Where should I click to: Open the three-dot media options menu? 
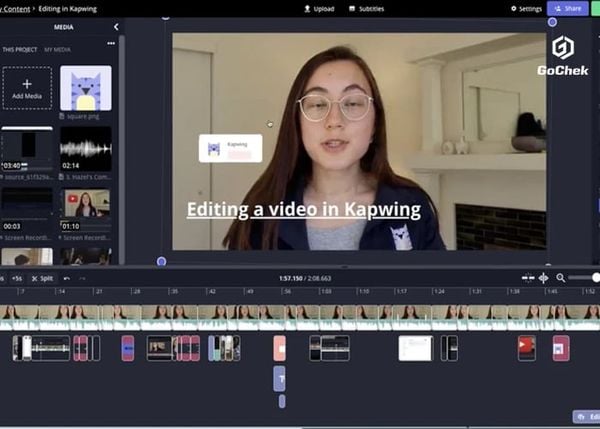click(x=111, y=43)
